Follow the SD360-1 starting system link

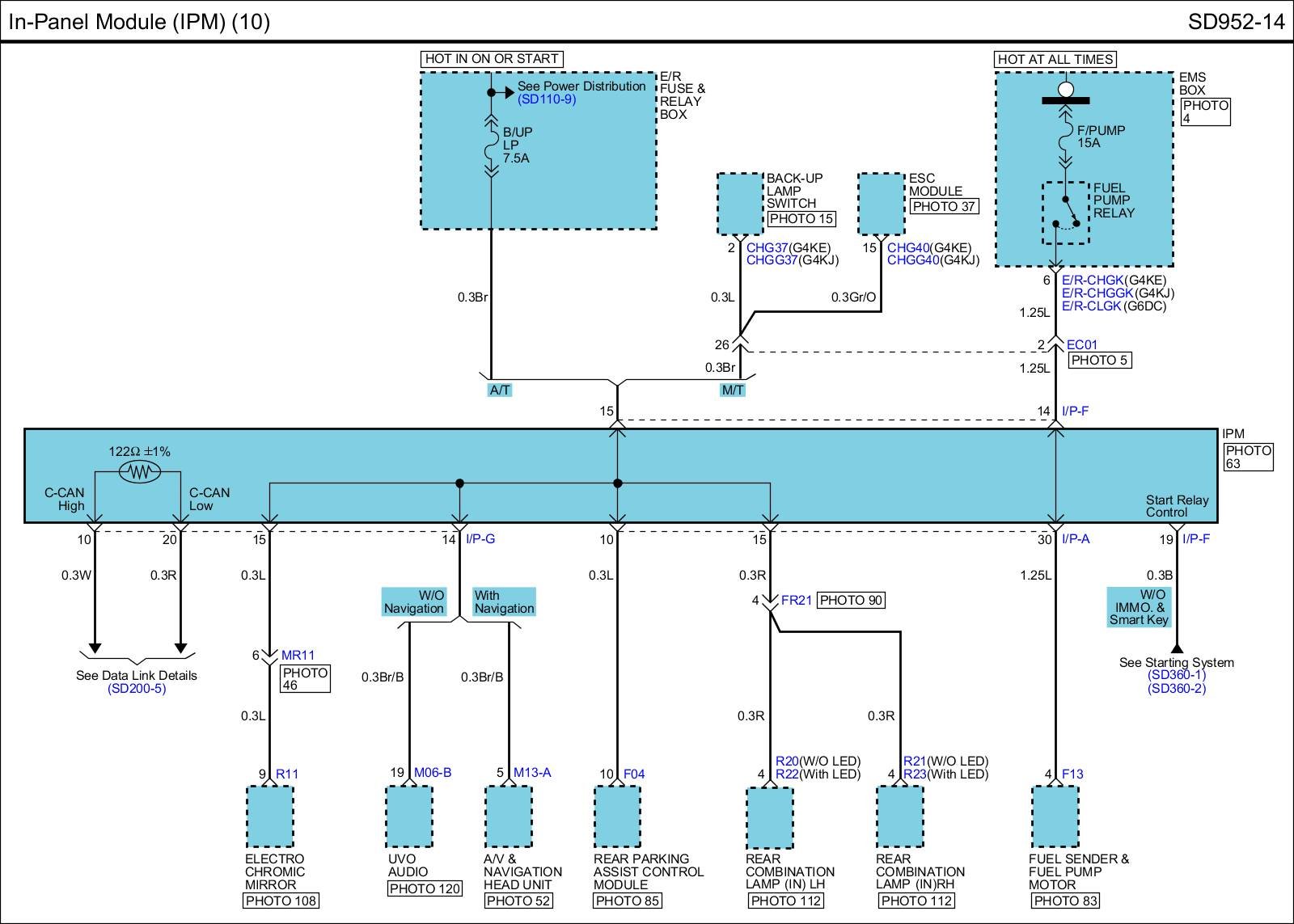tap(1176, 675)
